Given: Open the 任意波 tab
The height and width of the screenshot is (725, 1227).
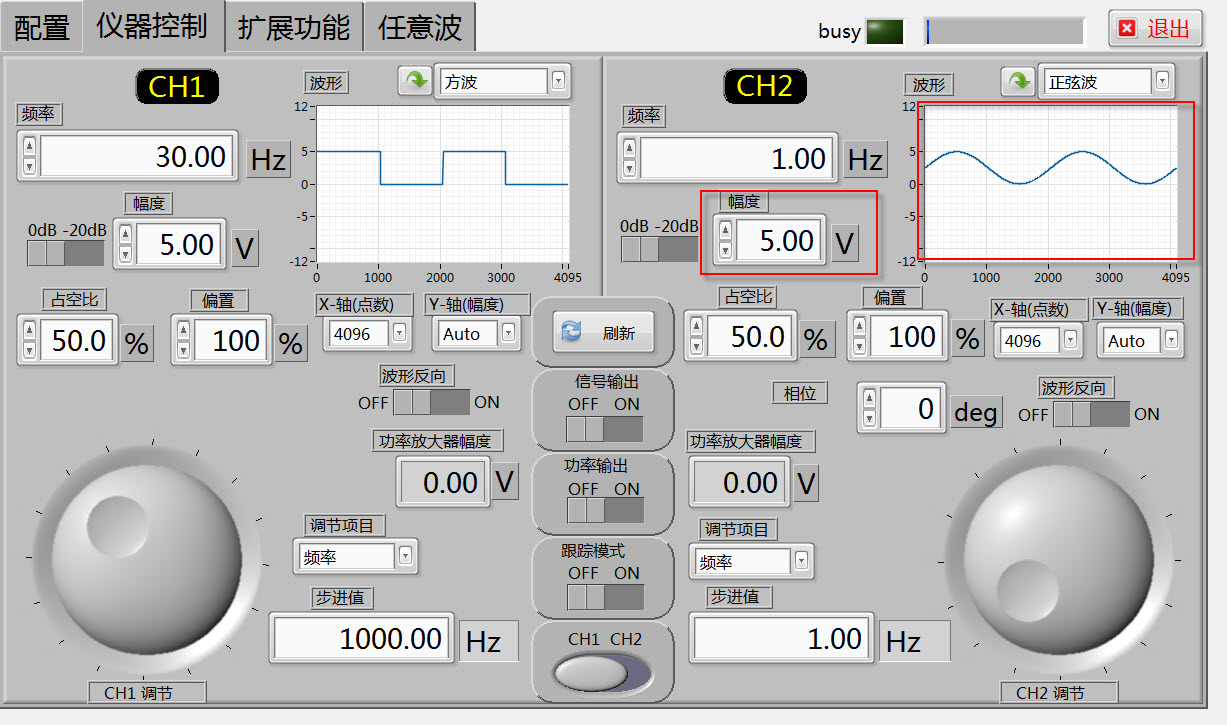Looking at the screenshot, I should tap(419, 26).
